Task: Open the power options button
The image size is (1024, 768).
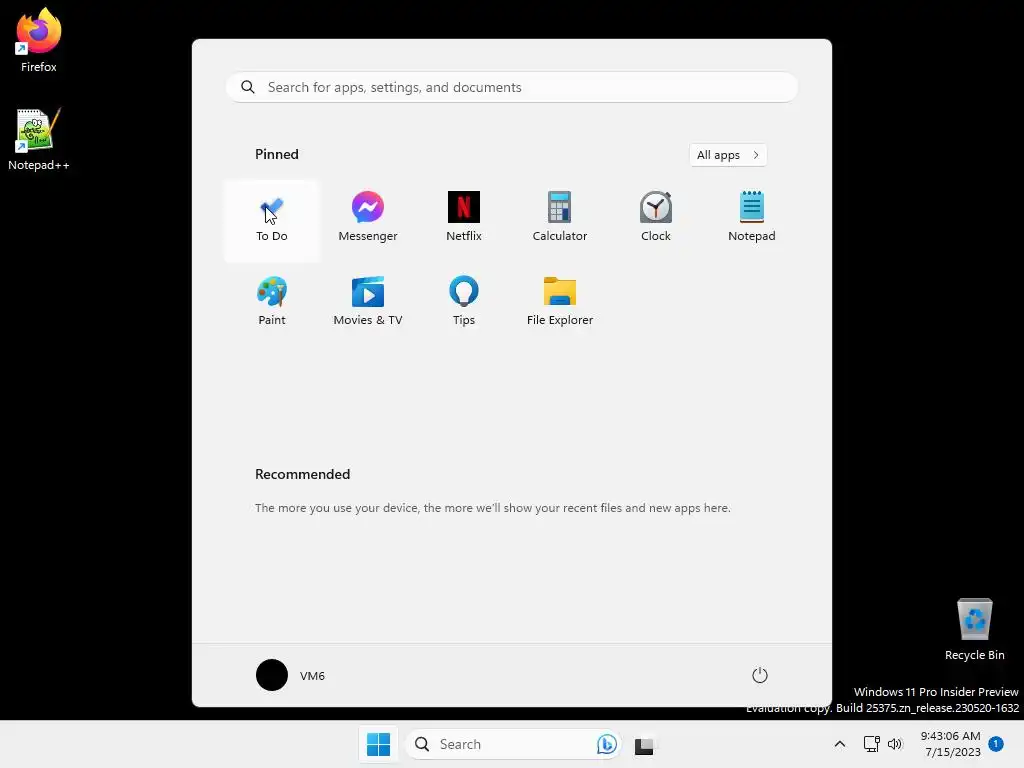Action: coord(760,675)
